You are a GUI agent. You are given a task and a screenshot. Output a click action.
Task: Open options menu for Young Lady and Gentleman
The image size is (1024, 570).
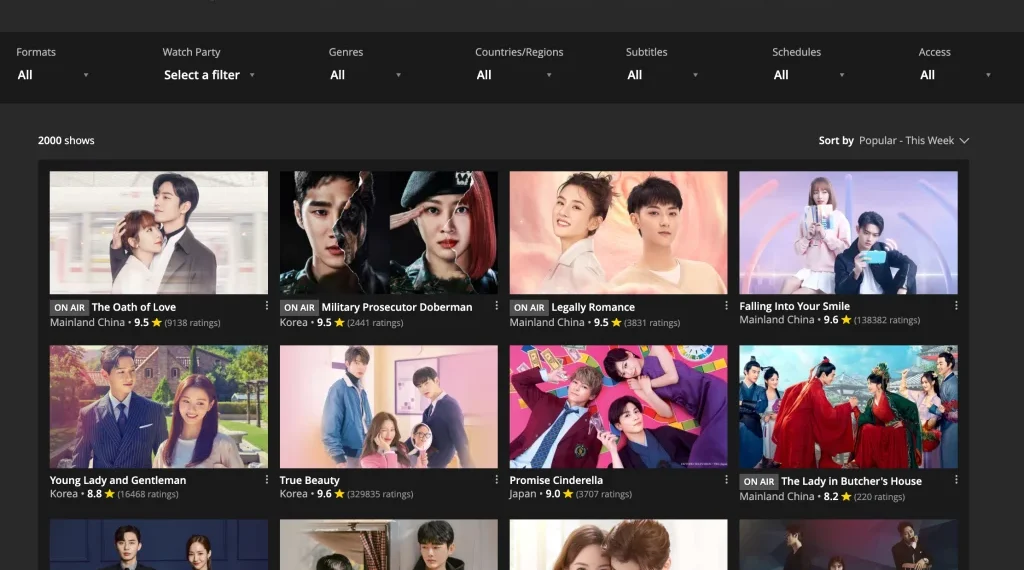click(266, 479)
